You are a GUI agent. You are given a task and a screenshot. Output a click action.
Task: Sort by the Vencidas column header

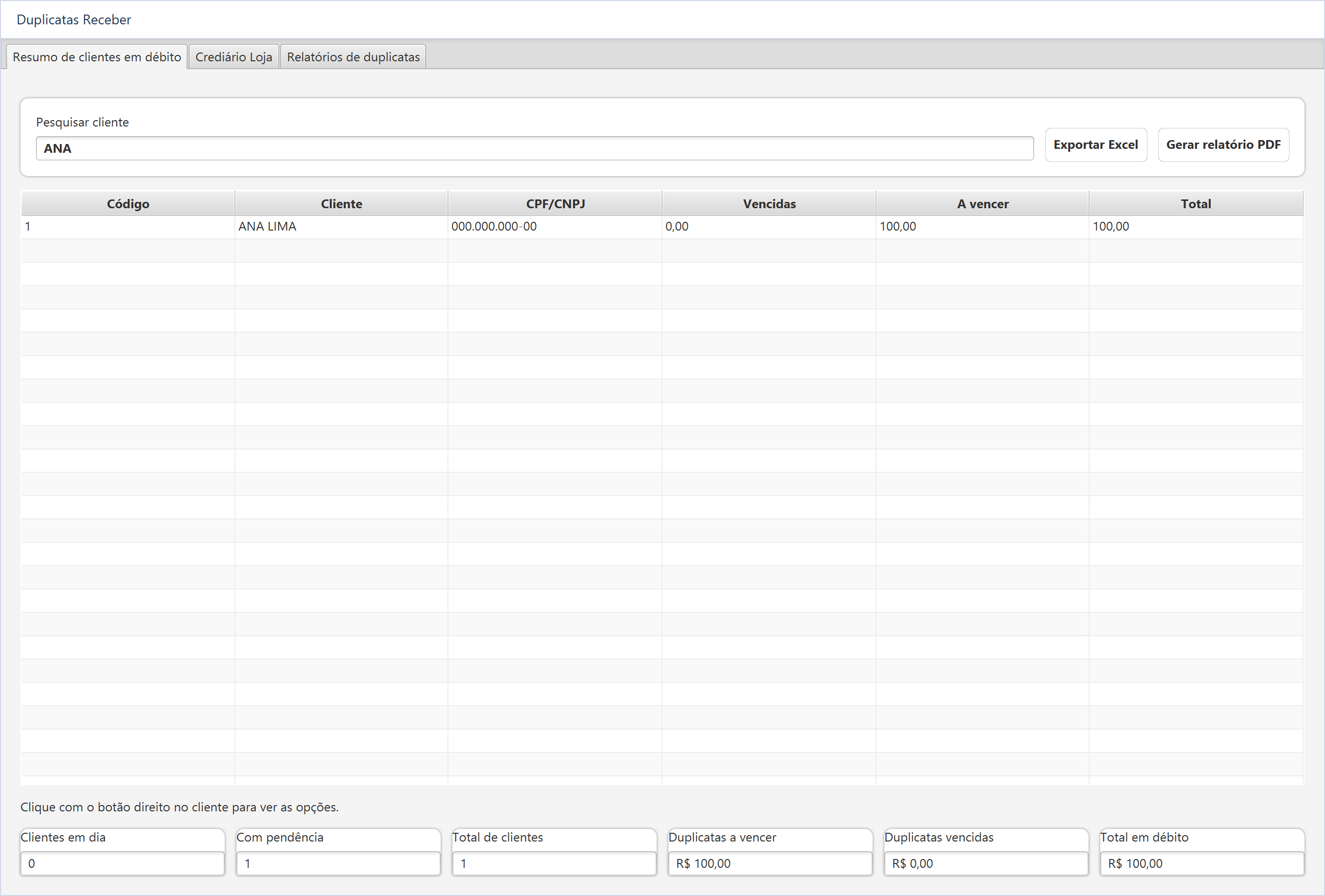click(769, 203)
